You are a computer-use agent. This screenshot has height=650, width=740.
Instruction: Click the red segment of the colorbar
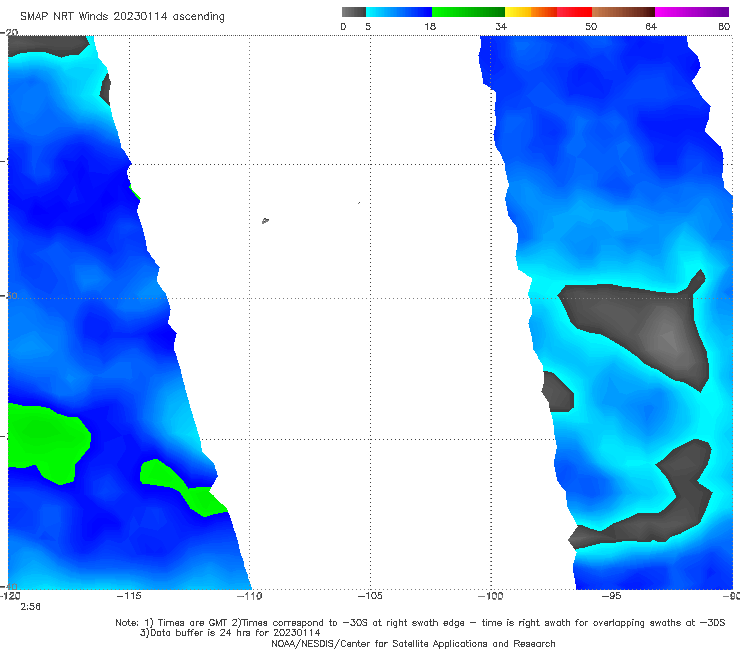(574, 12)
